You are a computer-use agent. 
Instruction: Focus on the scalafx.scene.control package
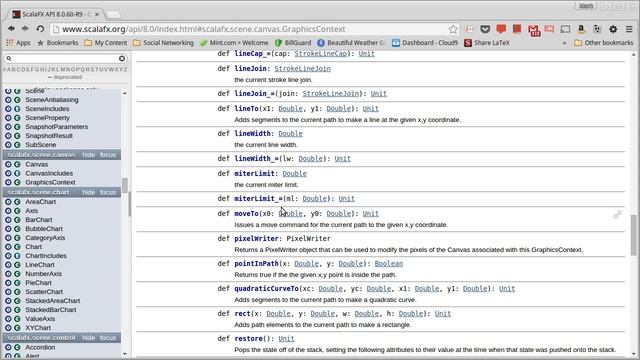tap(108, 338)
